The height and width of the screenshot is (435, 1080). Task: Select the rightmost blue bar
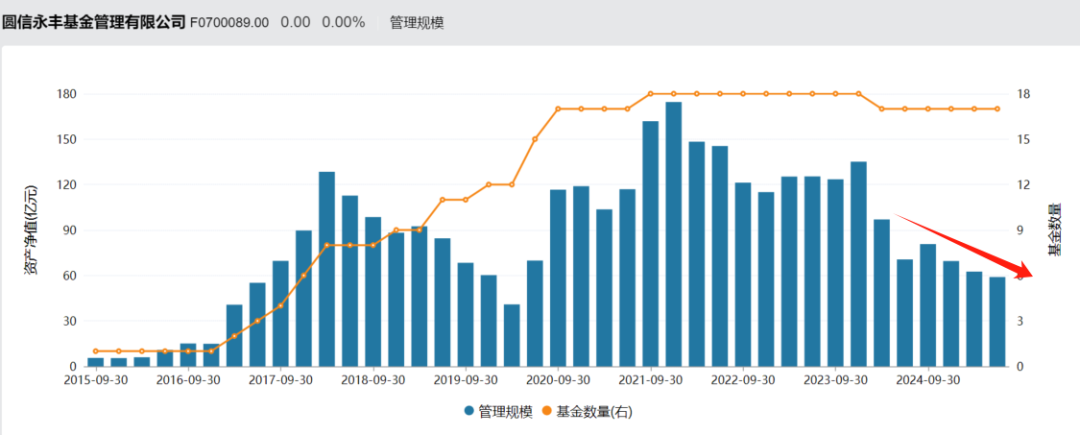997,321
